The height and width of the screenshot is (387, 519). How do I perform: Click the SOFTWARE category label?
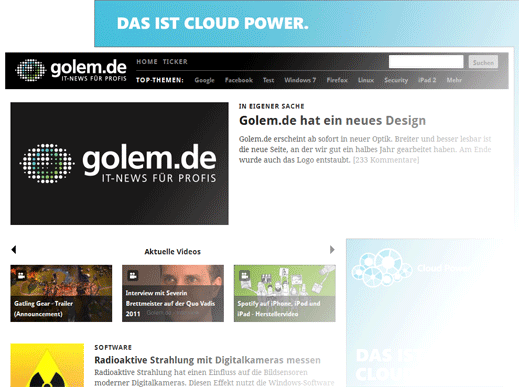click(113, 347)
